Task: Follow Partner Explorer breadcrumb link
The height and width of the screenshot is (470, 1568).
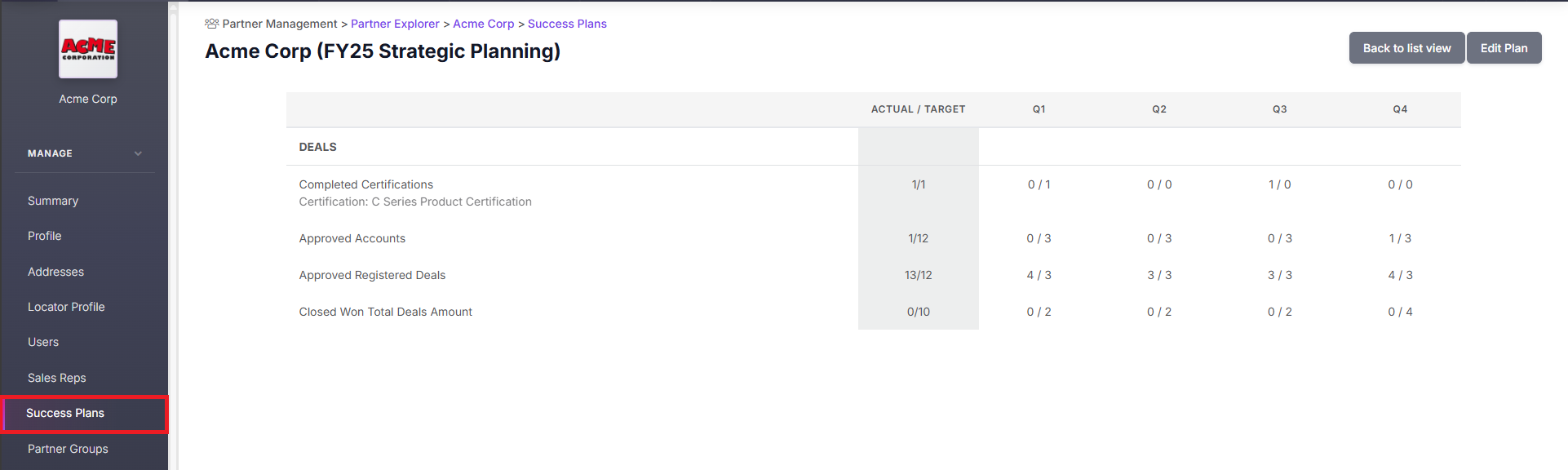Action: click(395, 24)
